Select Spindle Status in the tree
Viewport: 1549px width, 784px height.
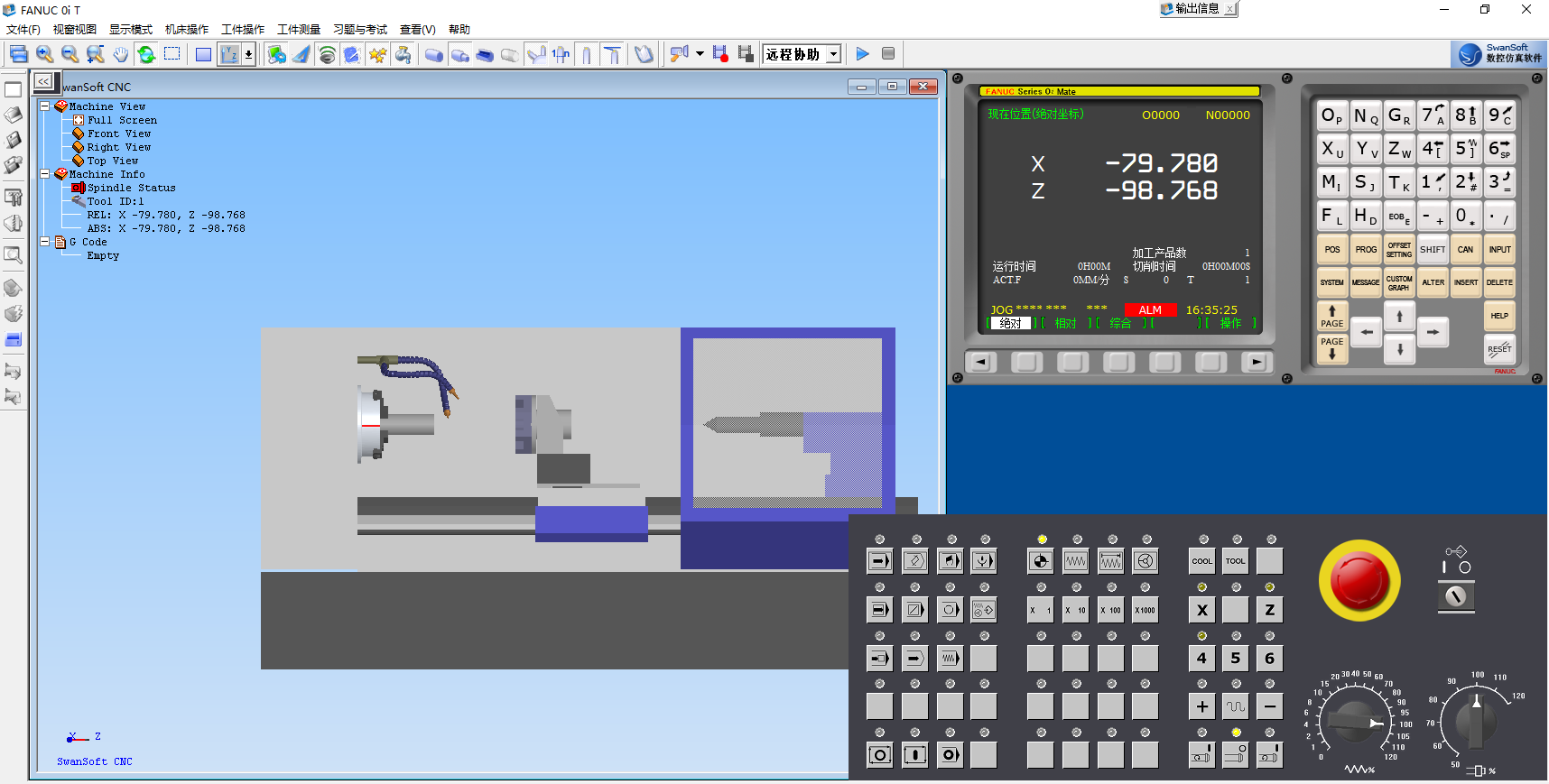[132, 188]
